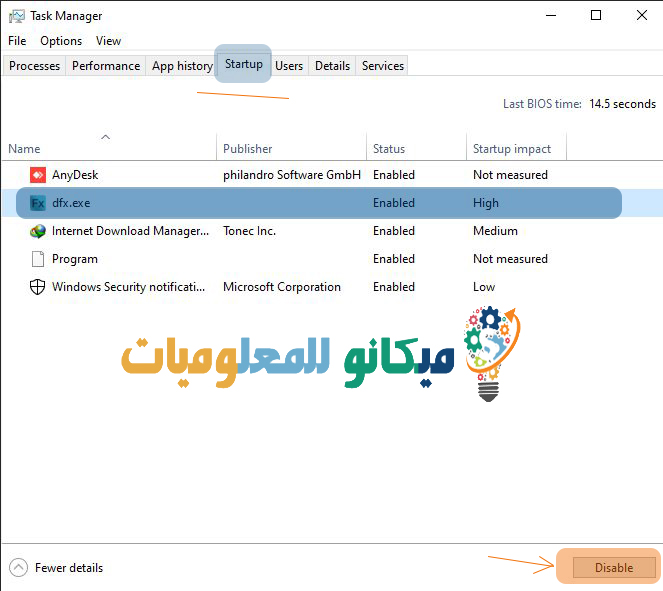Sort list by Status column header
This screenshot has height=591, width=663.
[389, 149]
